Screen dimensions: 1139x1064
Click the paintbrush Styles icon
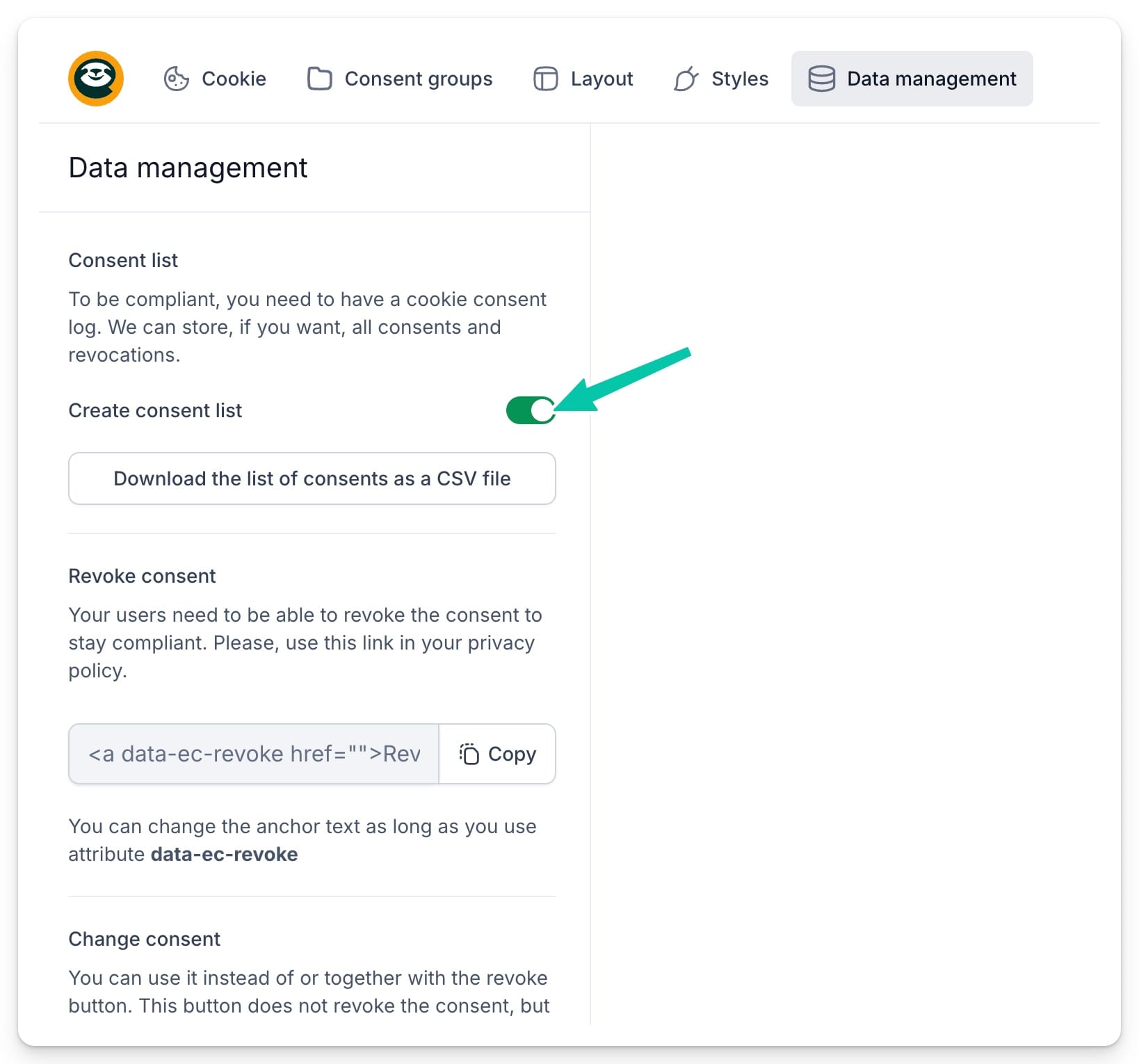(x=686, y=79)
